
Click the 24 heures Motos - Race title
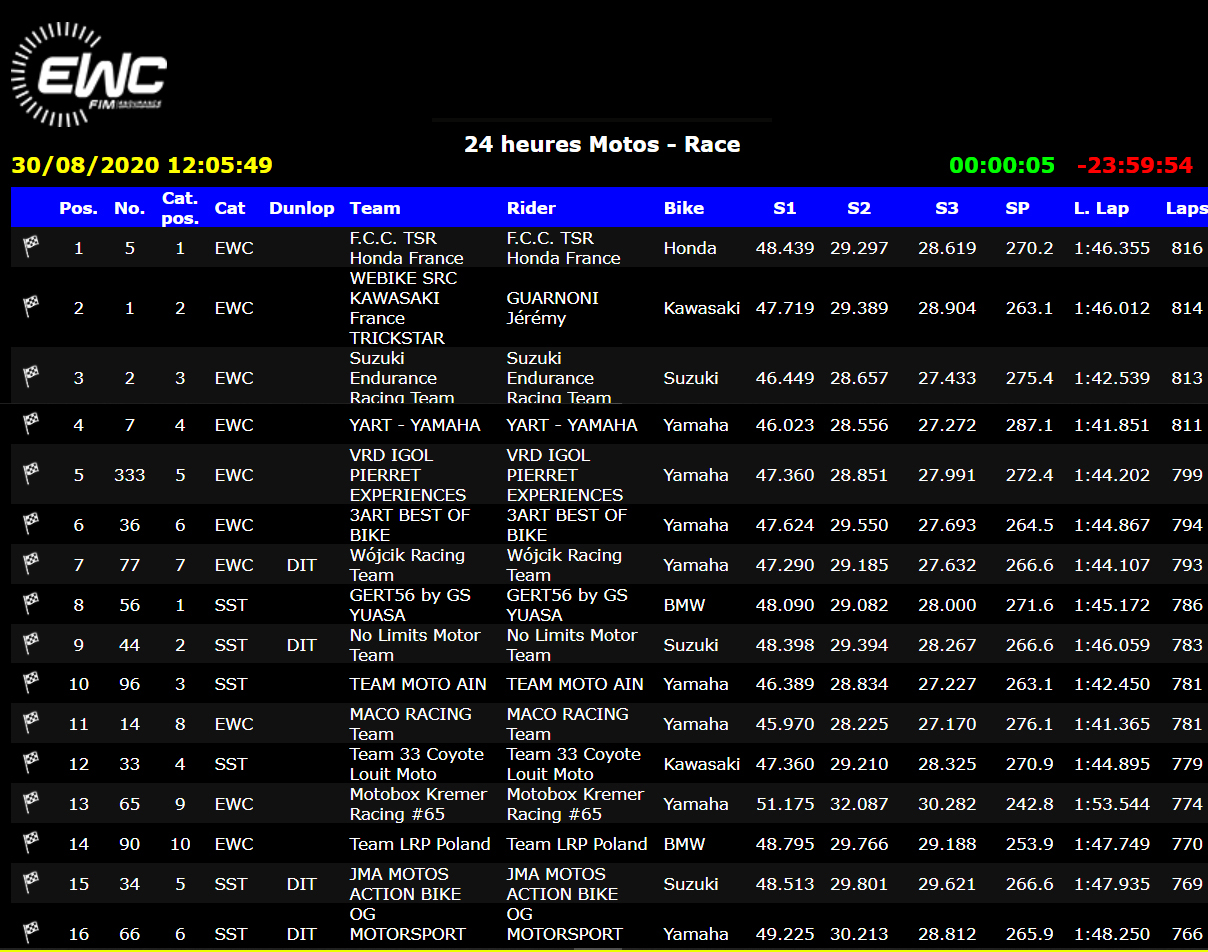click(602, 144)
